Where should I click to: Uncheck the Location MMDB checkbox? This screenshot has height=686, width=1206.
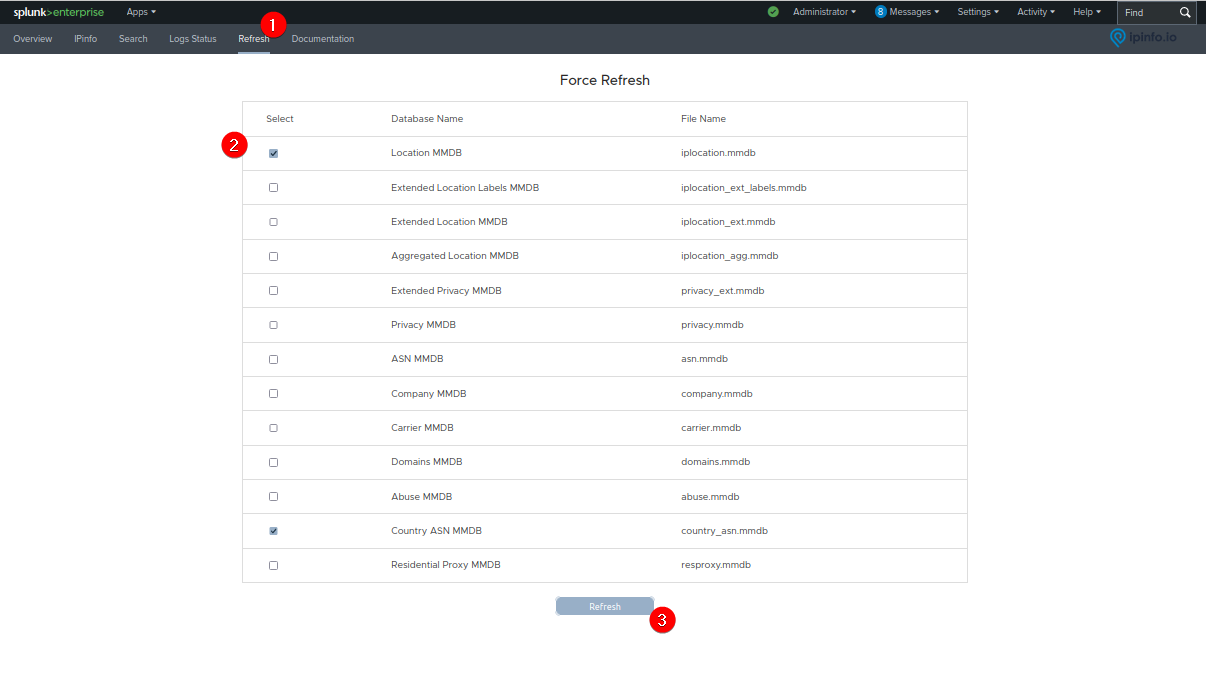point(273,152)
